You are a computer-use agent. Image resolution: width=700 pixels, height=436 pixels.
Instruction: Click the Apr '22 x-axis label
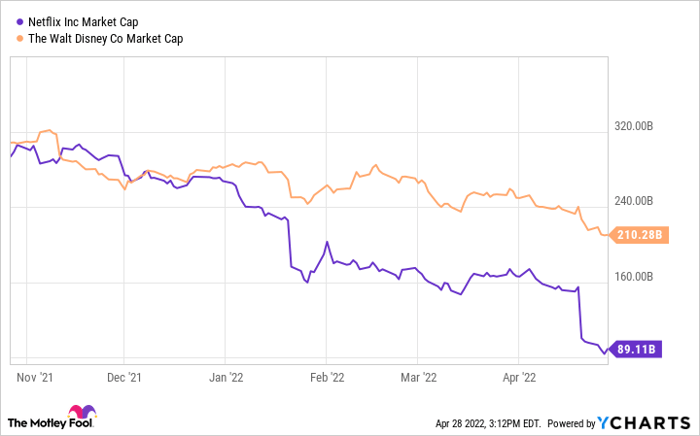coord(519,377)
